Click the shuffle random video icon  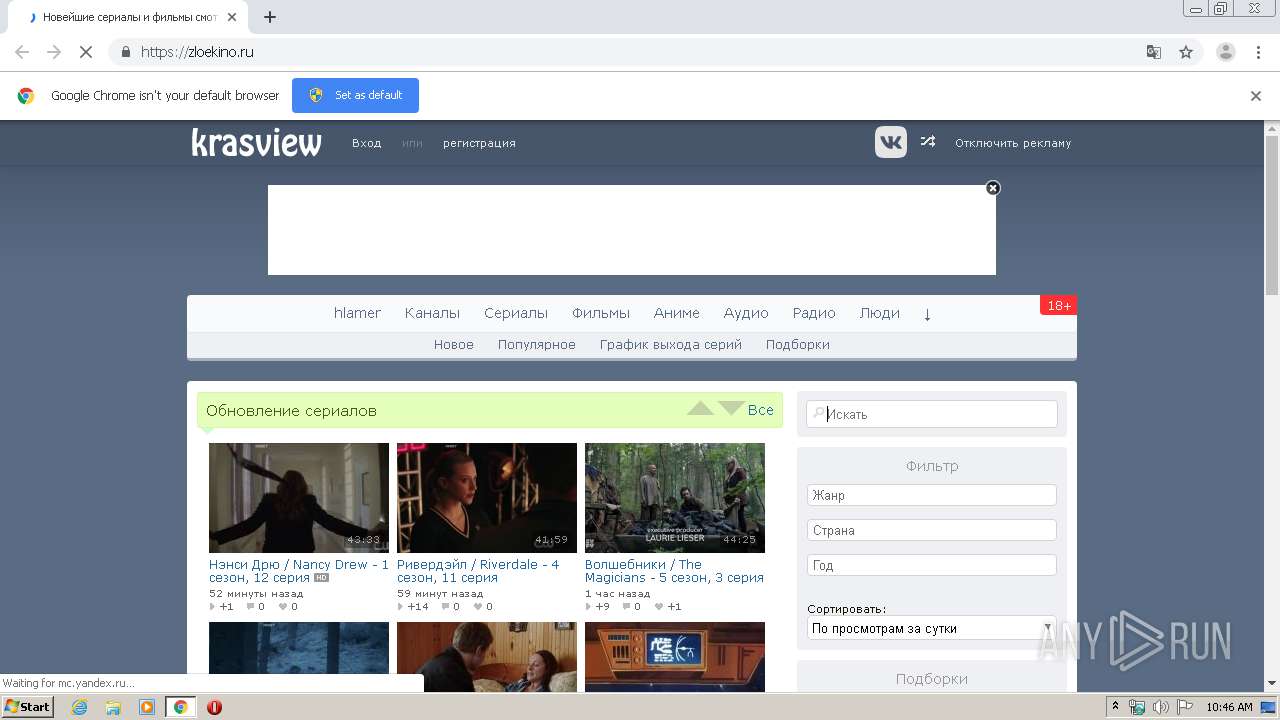tap(928, 142)
